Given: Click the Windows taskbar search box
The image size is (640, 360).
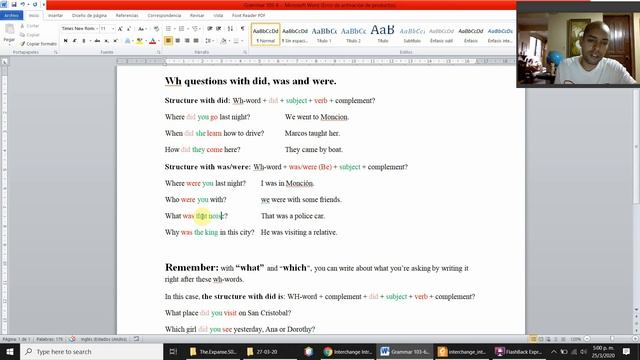Looking at the screenshot, I should click(x=92, y=351).
